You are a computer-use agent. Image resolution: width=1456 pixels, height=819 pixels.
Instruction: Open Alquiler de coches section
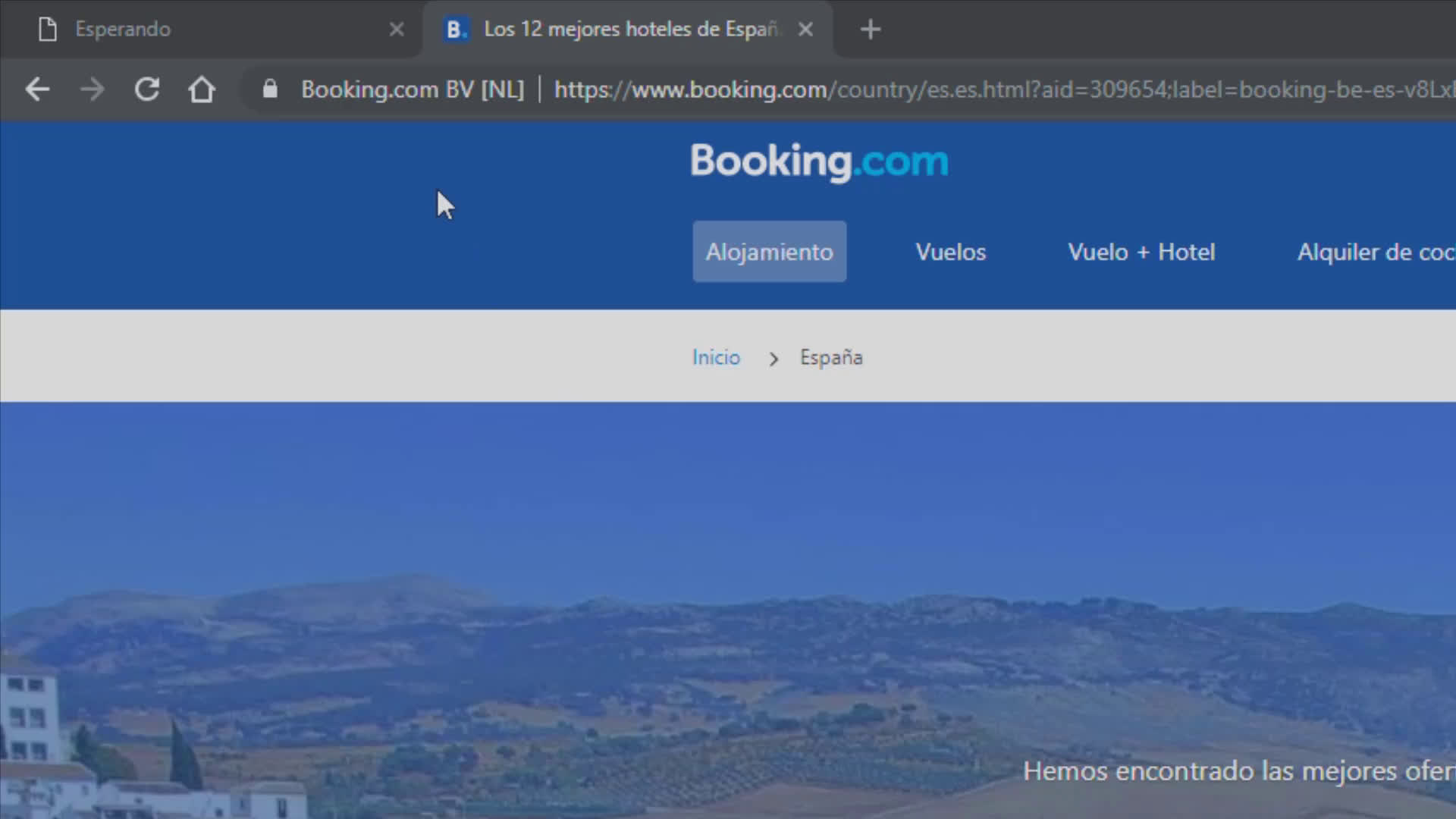click(1376, 252)
